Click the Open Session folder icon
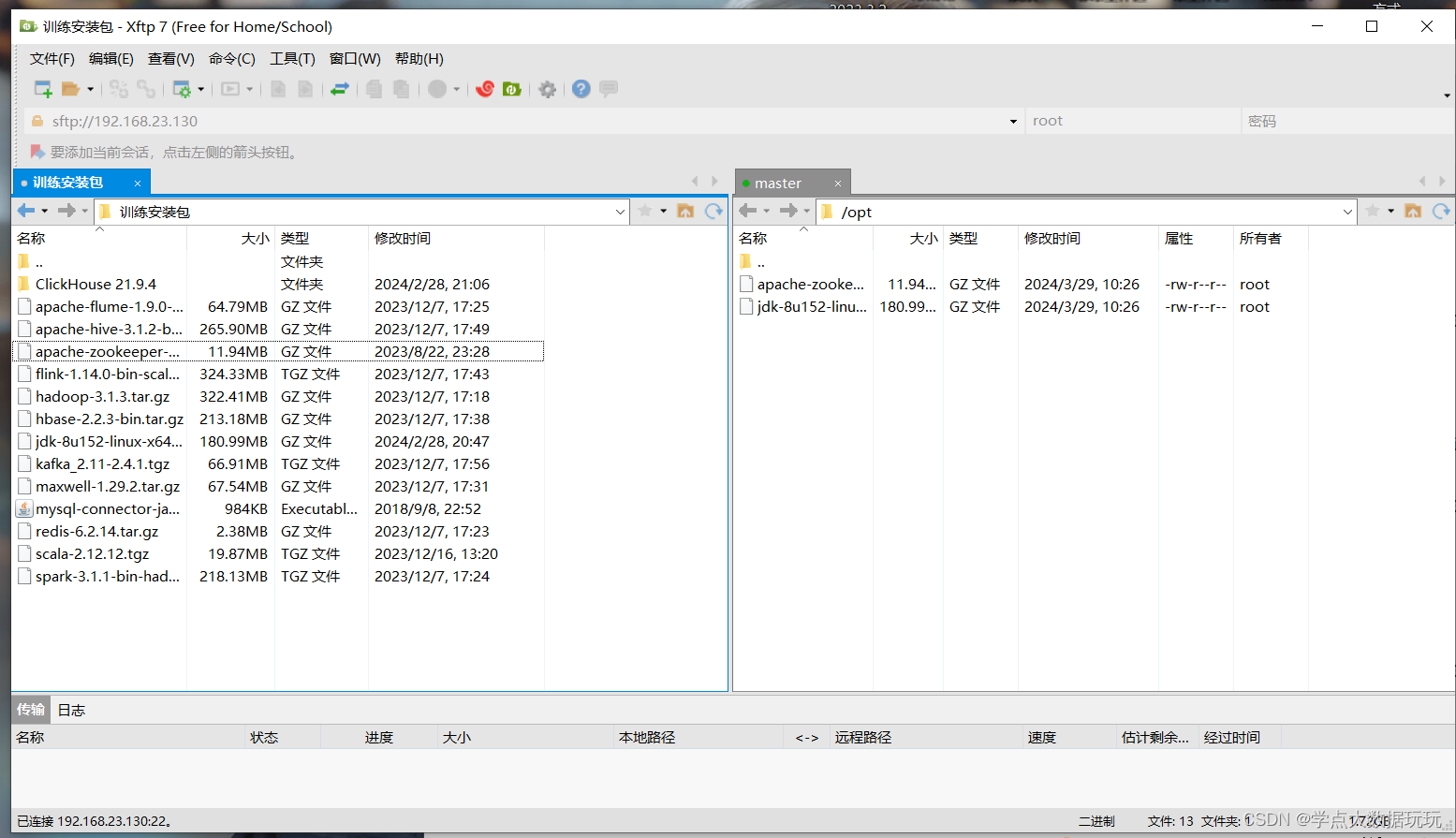The height and width of the screenshot is (838, 1456). [x=70, y=89]
